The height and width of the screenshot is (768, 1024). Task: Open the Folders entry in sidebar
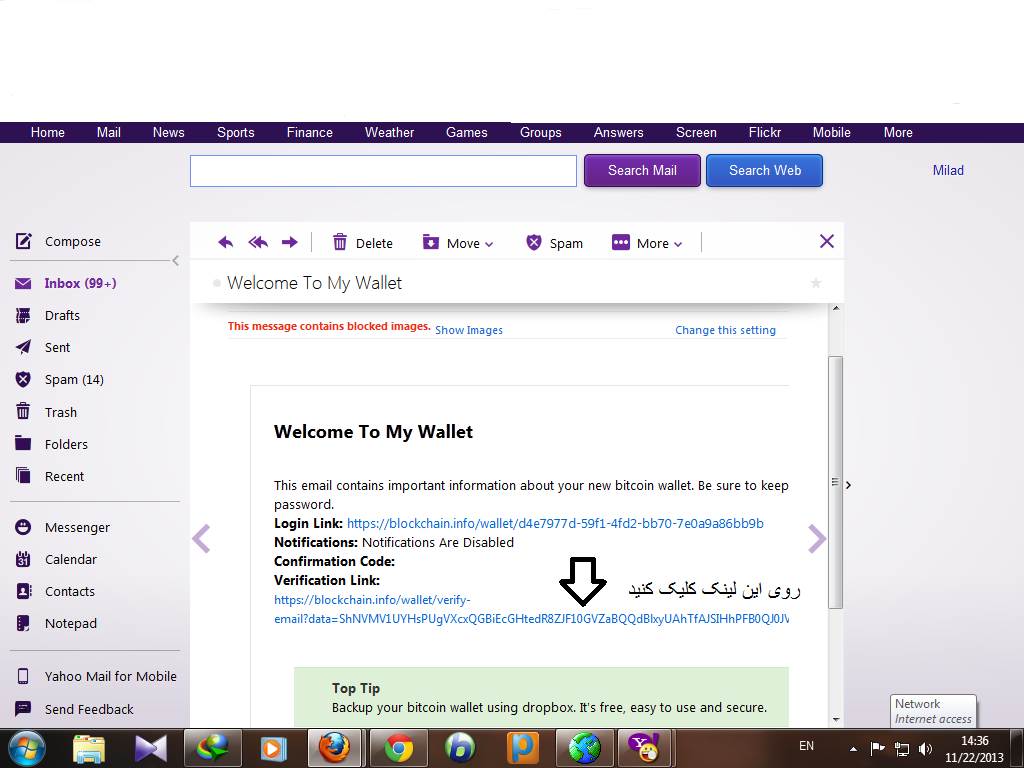pyautogui.click(x=66, y=444)
